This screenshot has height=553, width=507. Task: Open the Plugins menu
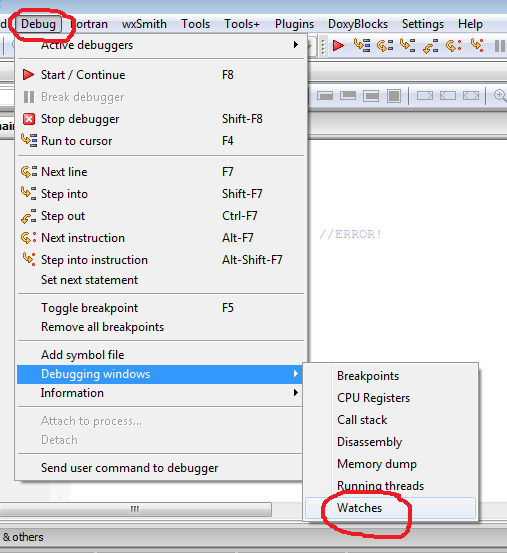tap(294, 24)
